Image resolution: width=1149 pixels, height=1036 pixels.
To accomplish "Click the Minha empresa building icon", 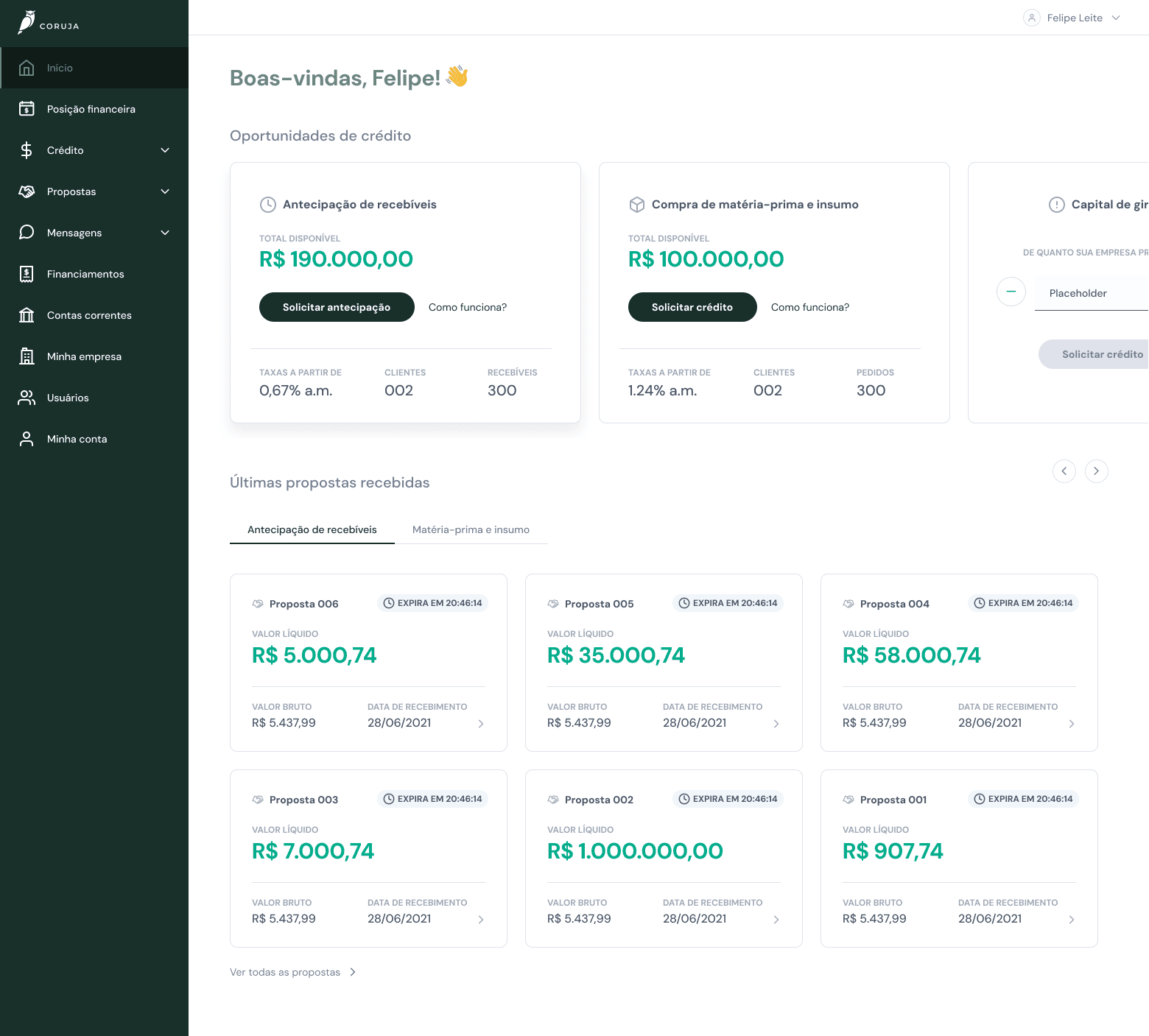I will point(27,356).
